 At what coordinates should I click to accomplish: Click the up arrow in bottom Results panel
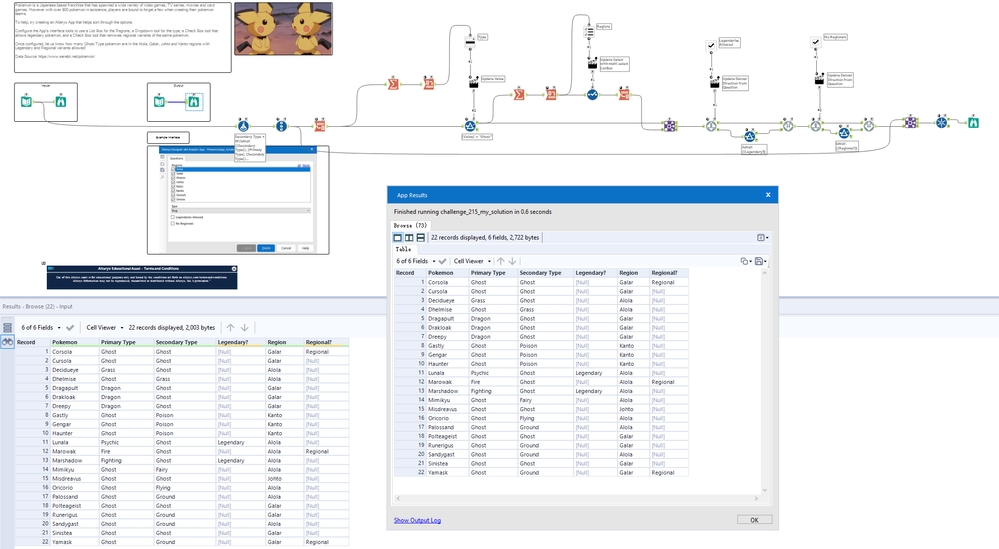pyautogui.click(x=231, y=327)
